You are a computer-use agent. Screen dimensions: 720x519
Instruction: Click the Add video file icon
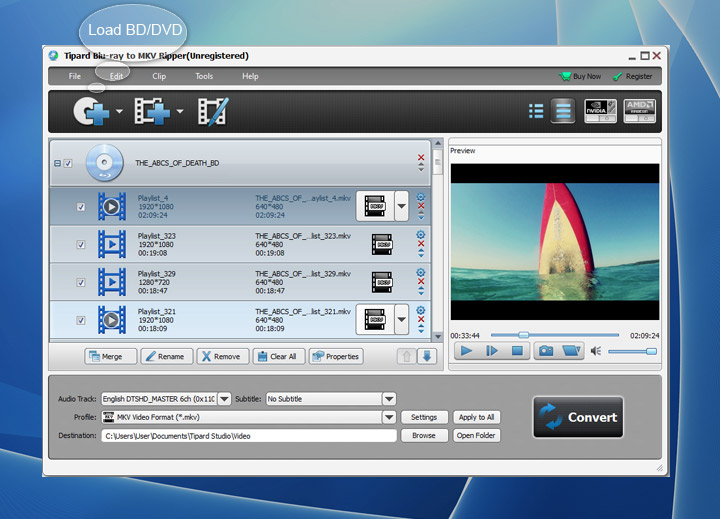[152, 111]
